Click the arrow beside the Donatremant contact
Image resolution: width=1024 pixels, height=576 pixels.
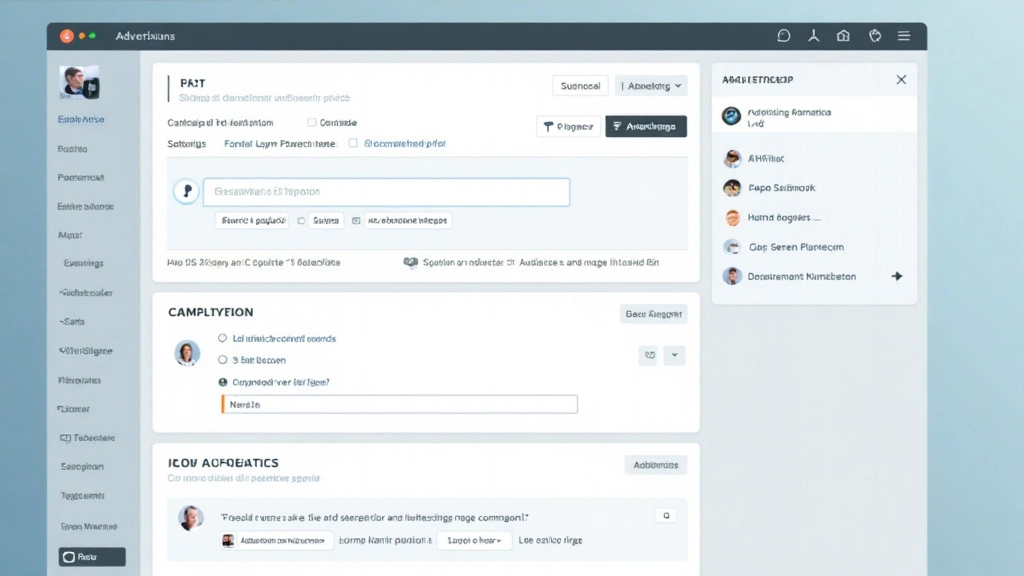click(x=897, y=276)
